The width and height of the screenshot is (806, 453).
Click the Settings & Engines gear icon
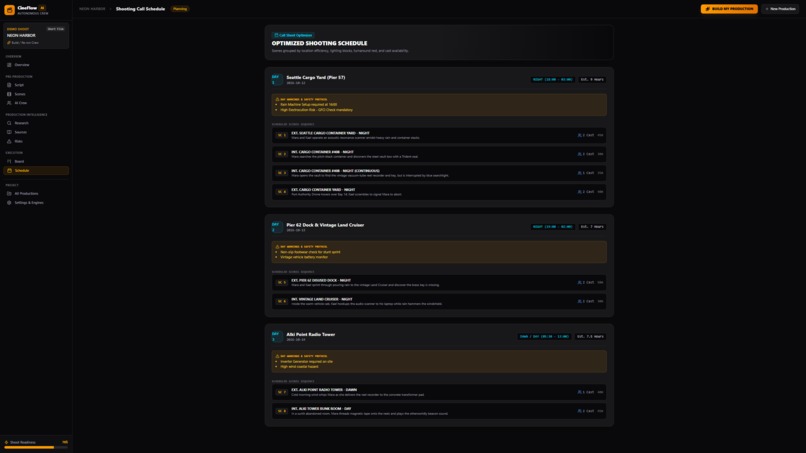pos(9,203)
